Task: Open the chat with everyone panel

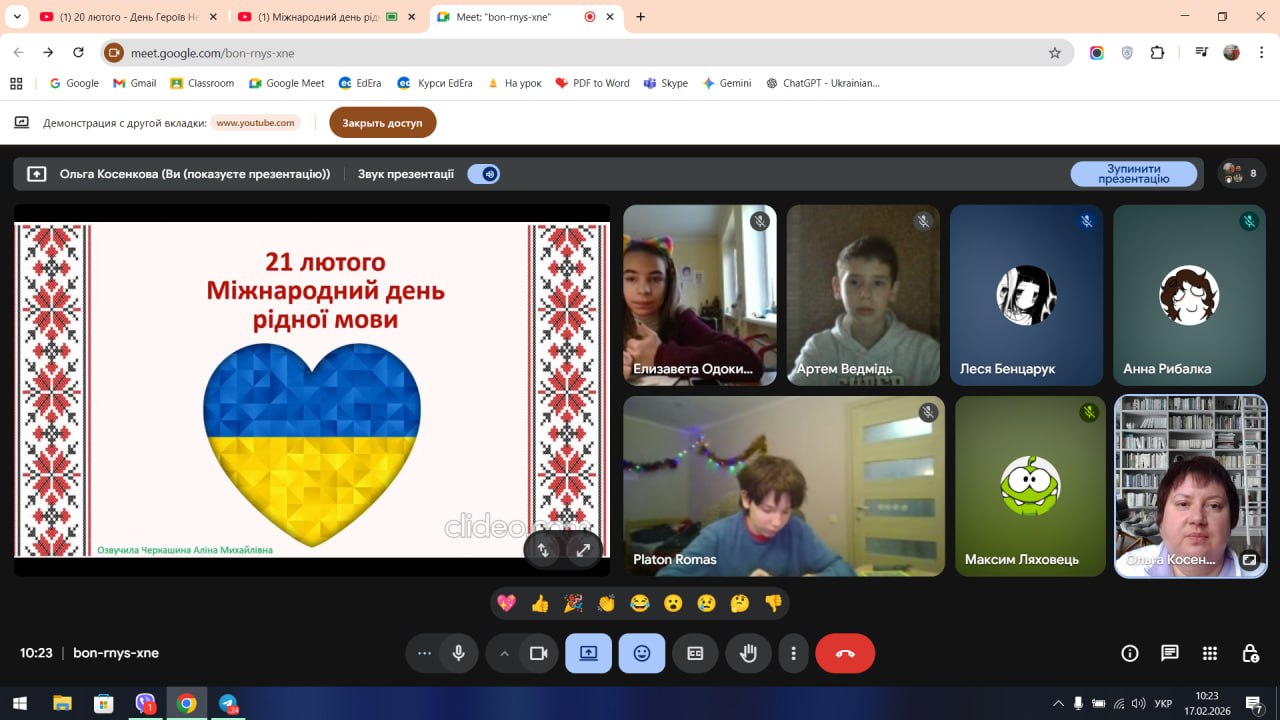Action: coord(1170,653)
